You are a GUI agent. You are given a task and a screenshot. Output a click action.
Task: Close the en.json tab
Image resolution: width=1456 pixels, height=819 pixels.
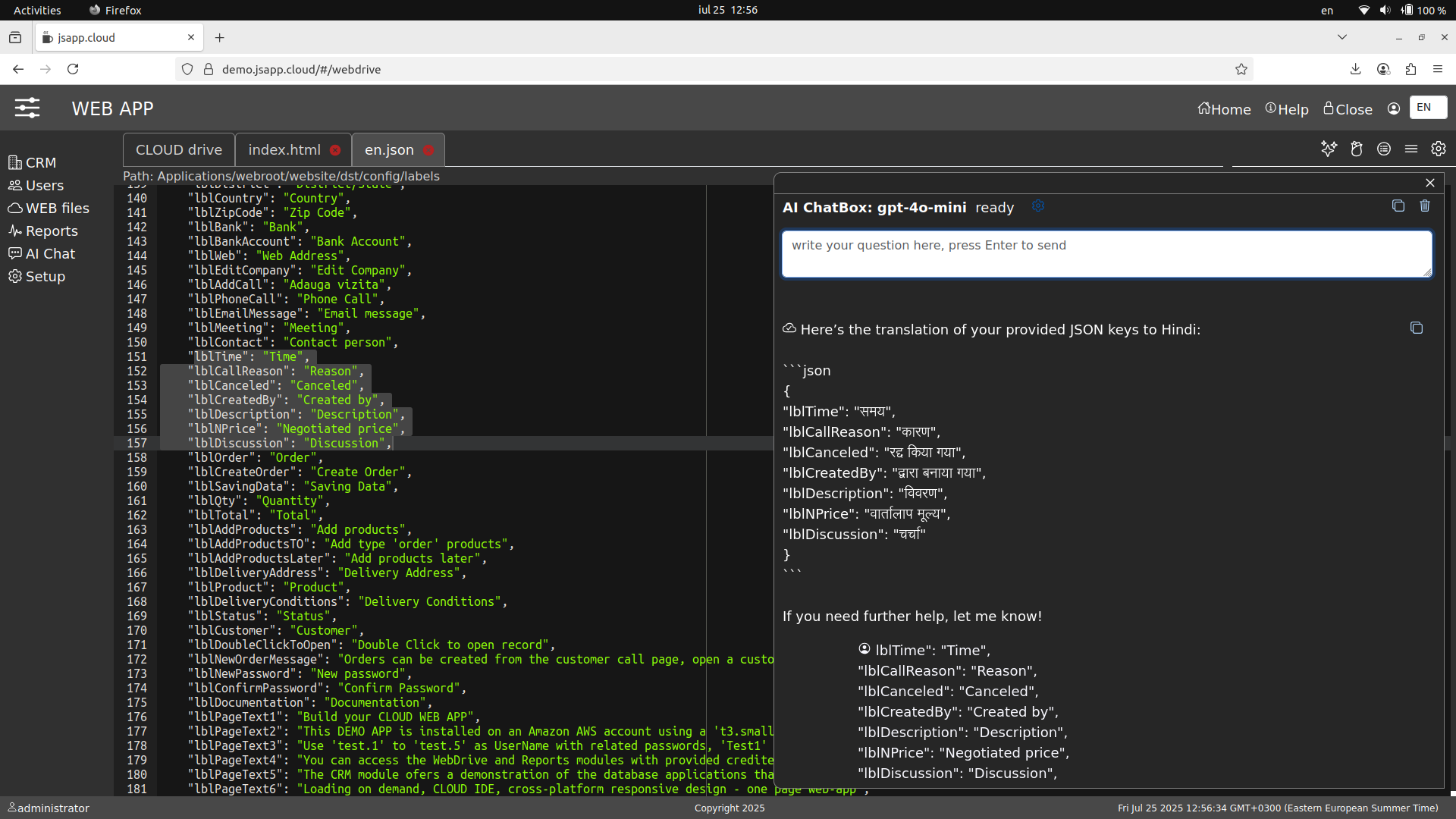pyautogui.click(x=428, y=150)
